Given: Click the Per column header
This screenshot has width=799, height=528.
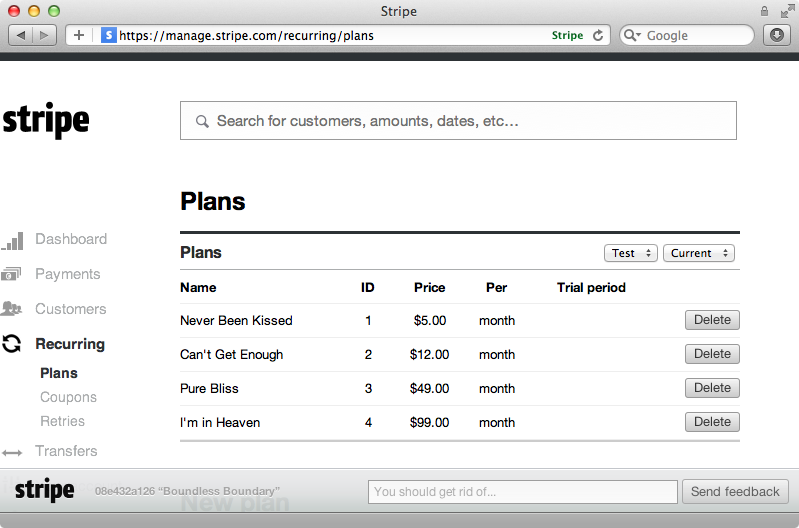Looking at the screenshot, I should [496, 287].
